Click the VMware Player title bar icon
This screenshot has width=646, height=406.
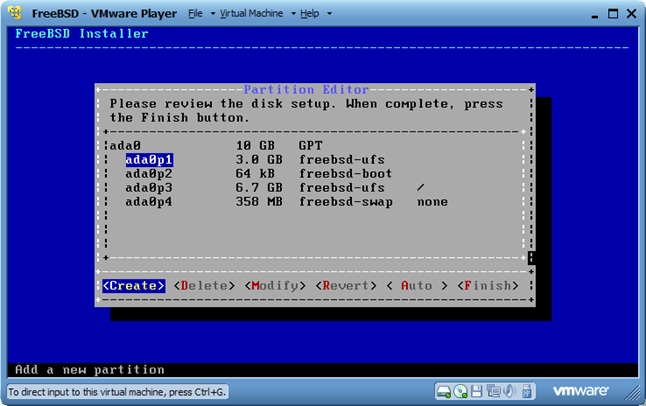click(15, 13)
